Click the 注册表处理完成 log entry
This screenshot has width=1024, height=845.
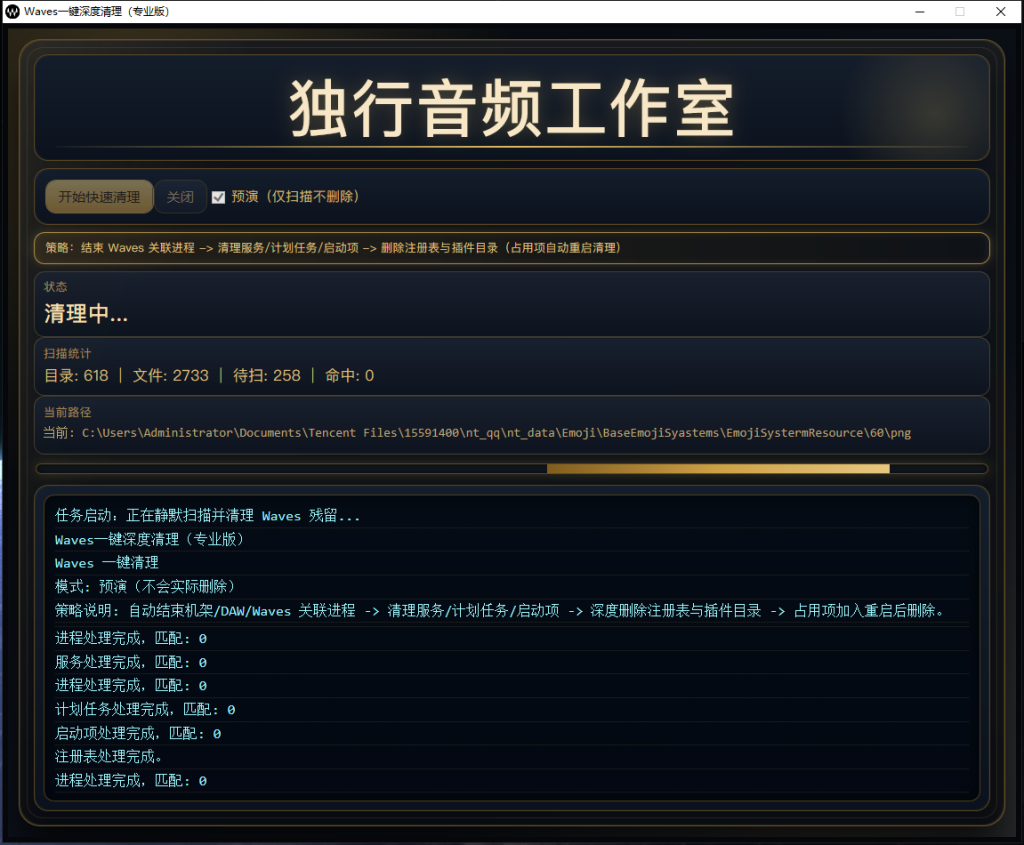112,756
